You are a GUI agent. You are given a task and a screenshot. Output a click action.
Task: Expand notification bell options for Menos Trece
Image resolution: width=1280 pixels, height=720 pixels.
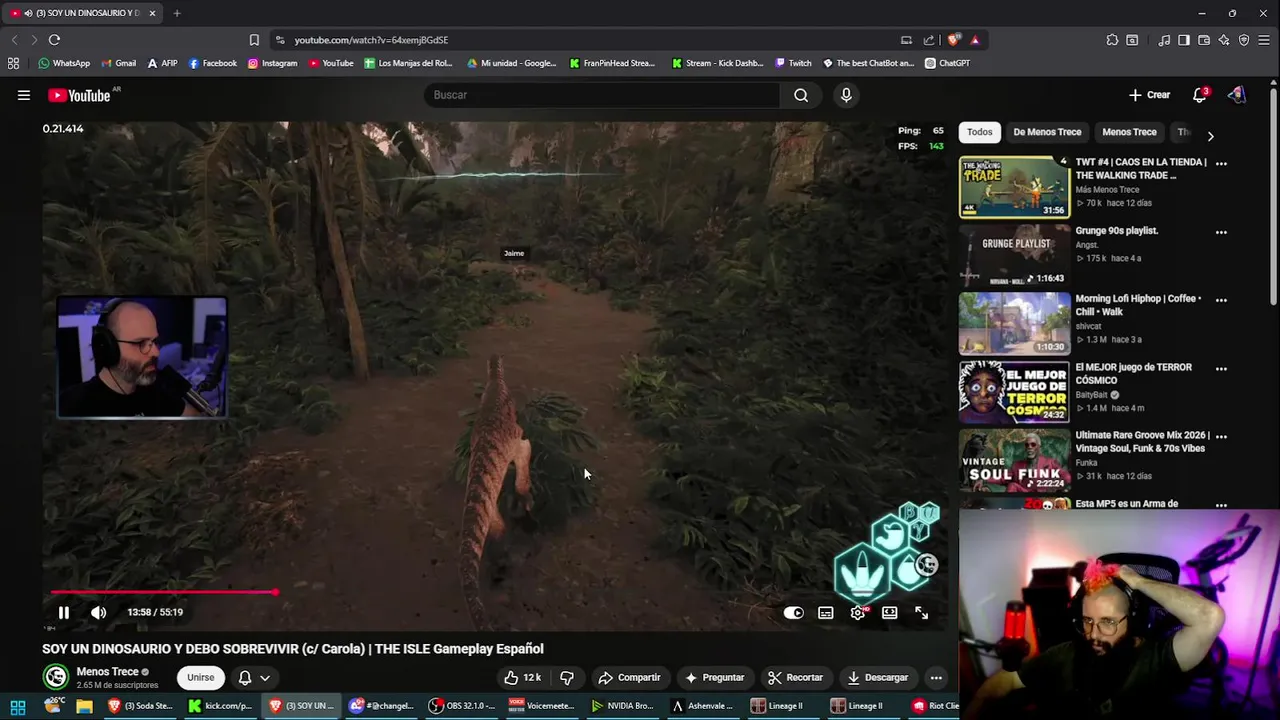[x=254, y=677]
